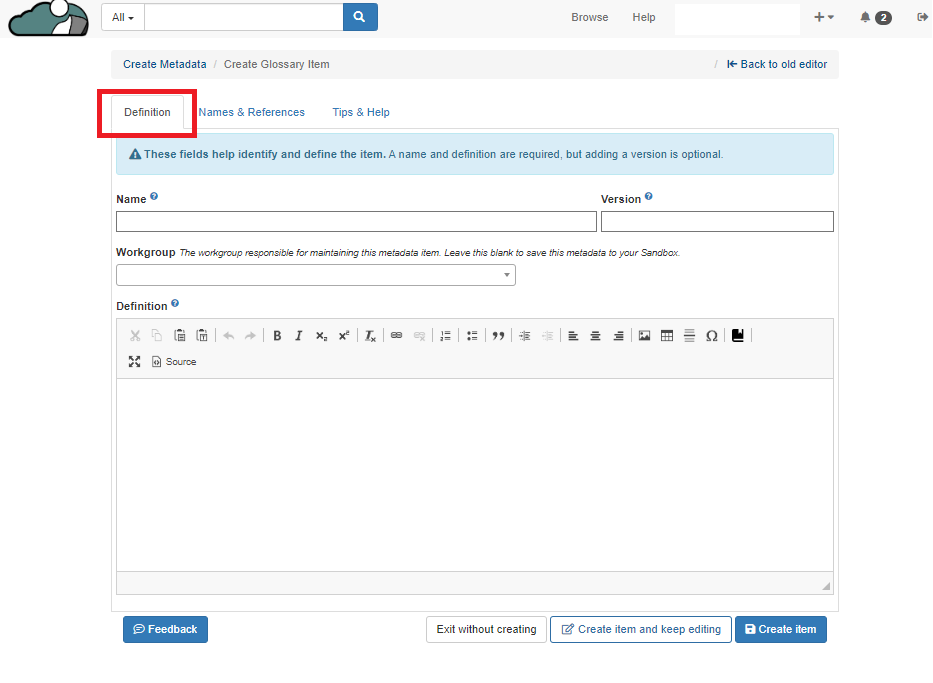933x683 pixels.
Task: Click into the Name input field
Action: click(356, 222)
